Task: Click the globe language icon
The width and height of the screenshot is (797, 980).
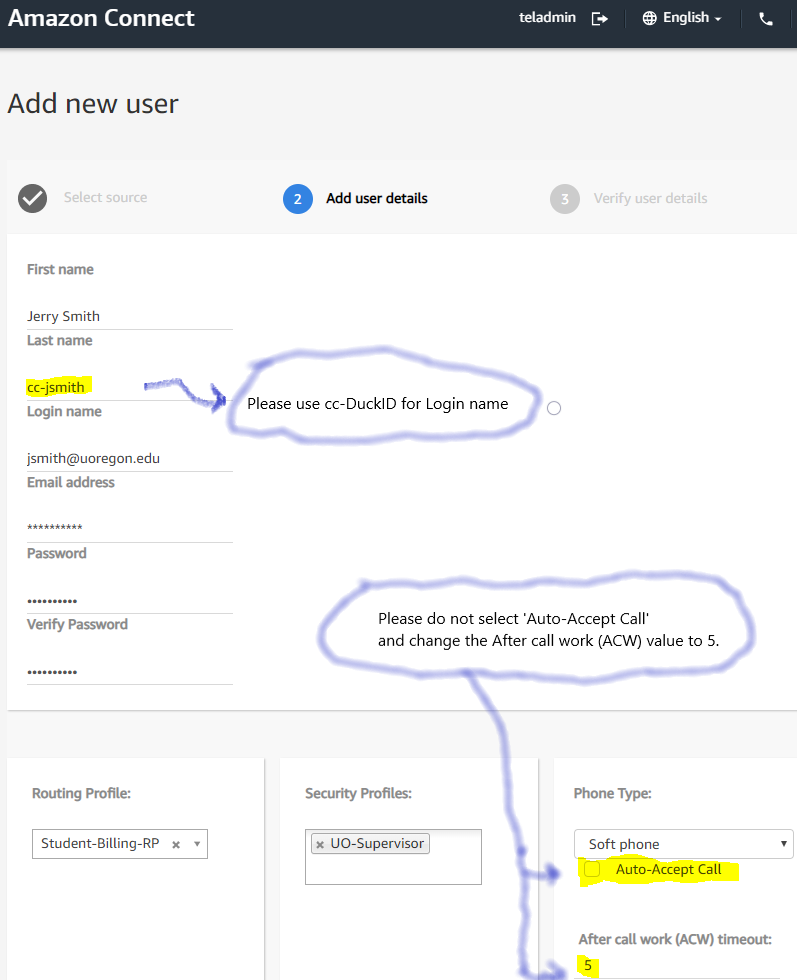Action: pyautogui.click(x=649, y=18)
